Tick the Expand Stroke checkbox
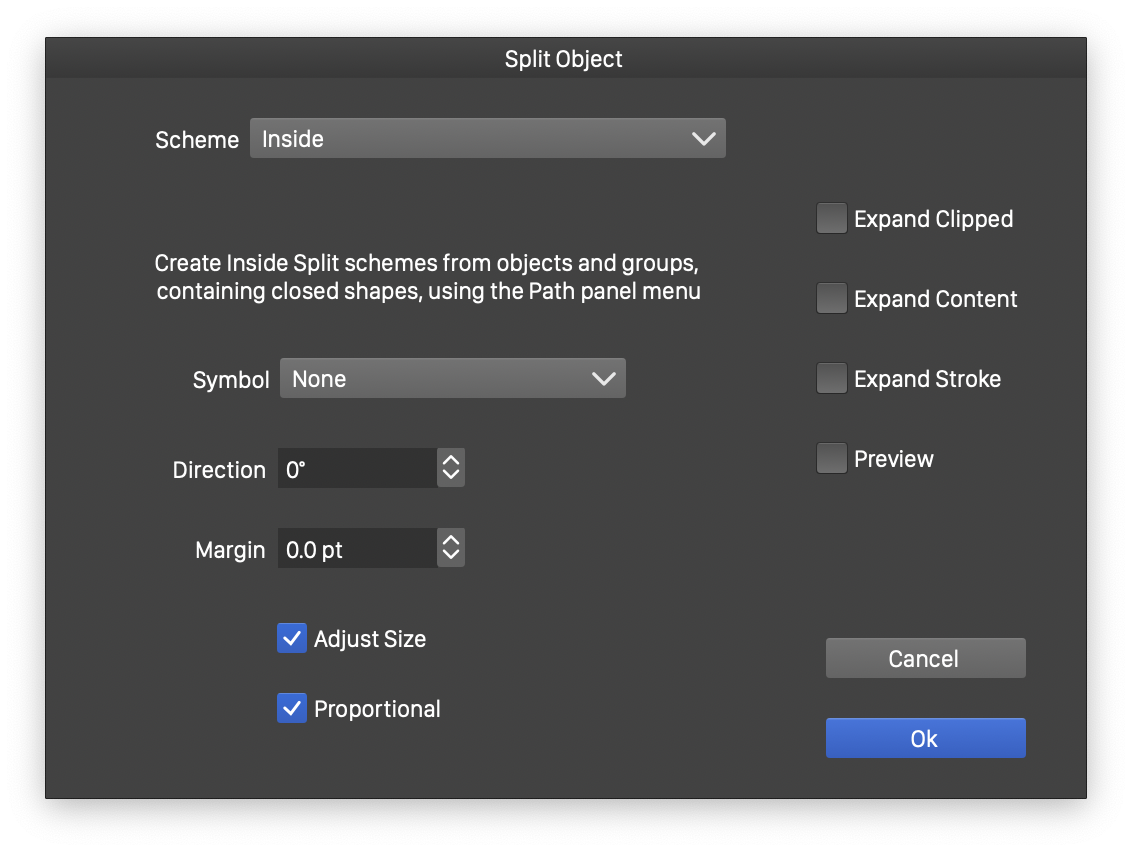The width and height of the screenshot is (1132, 852). pos(832,379)
